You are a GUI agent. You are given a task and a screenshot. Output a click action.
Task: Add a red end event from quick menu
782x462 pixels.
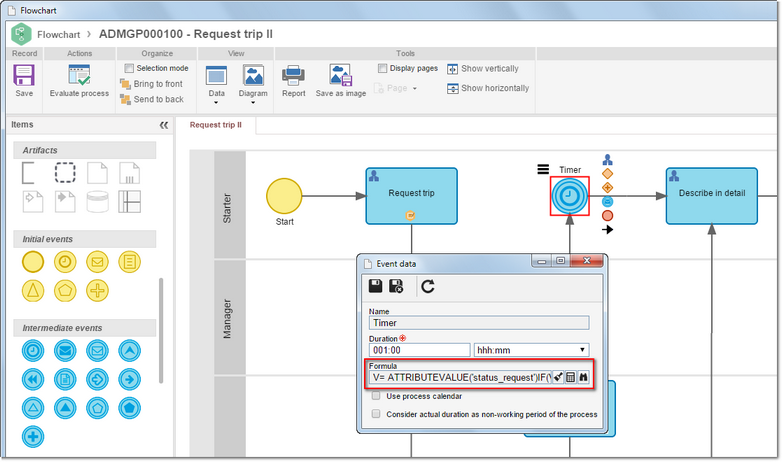pyautogui.click(x=607, y=216)
